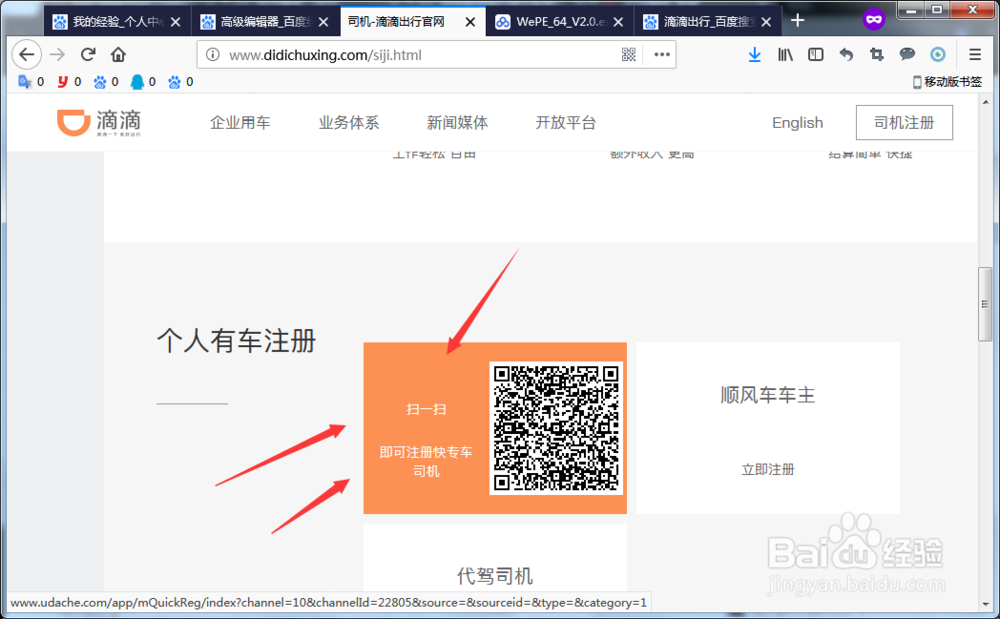
Task: Click the undo arrow toolbar icon
Action: (x=846, y=55)
